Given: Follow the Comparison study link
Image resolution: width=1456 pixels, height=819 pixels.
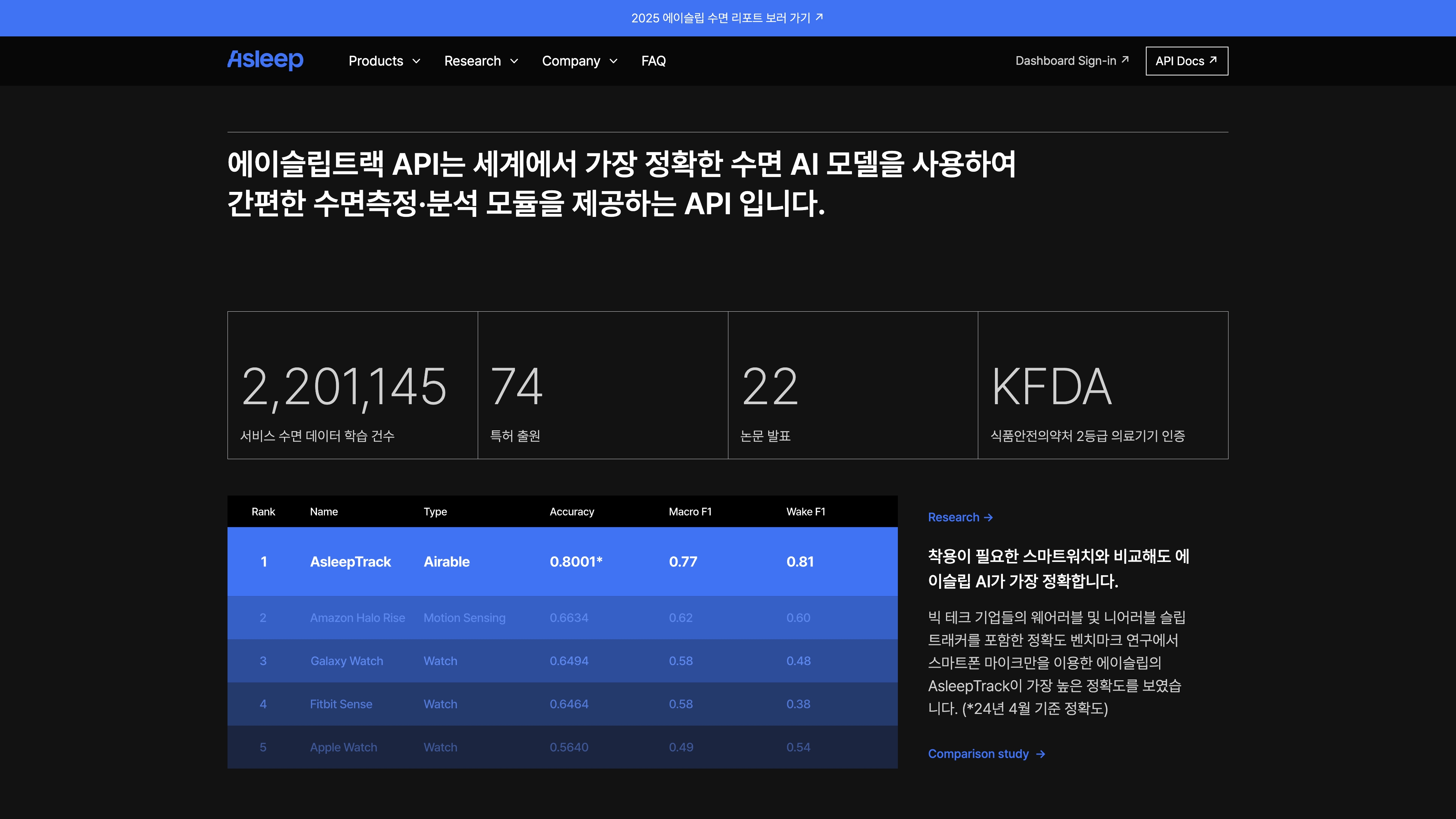Looking at the screenshot, I should 978,754.
